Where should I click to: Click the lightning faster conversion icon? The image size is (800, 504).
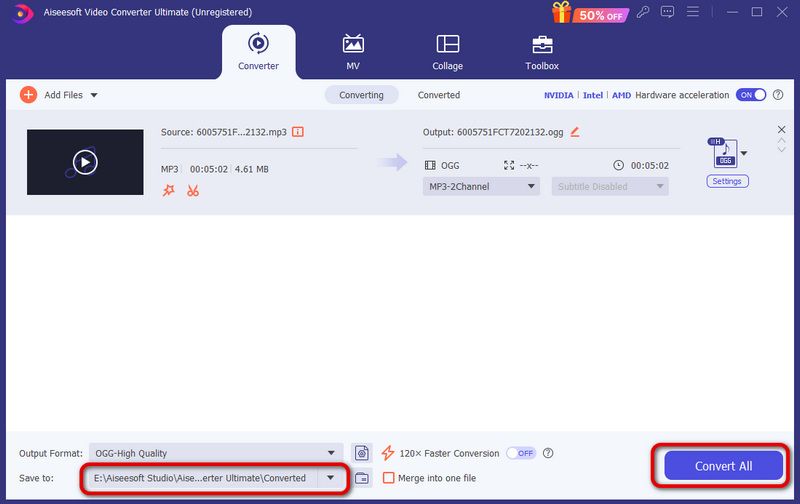(388, 453)
